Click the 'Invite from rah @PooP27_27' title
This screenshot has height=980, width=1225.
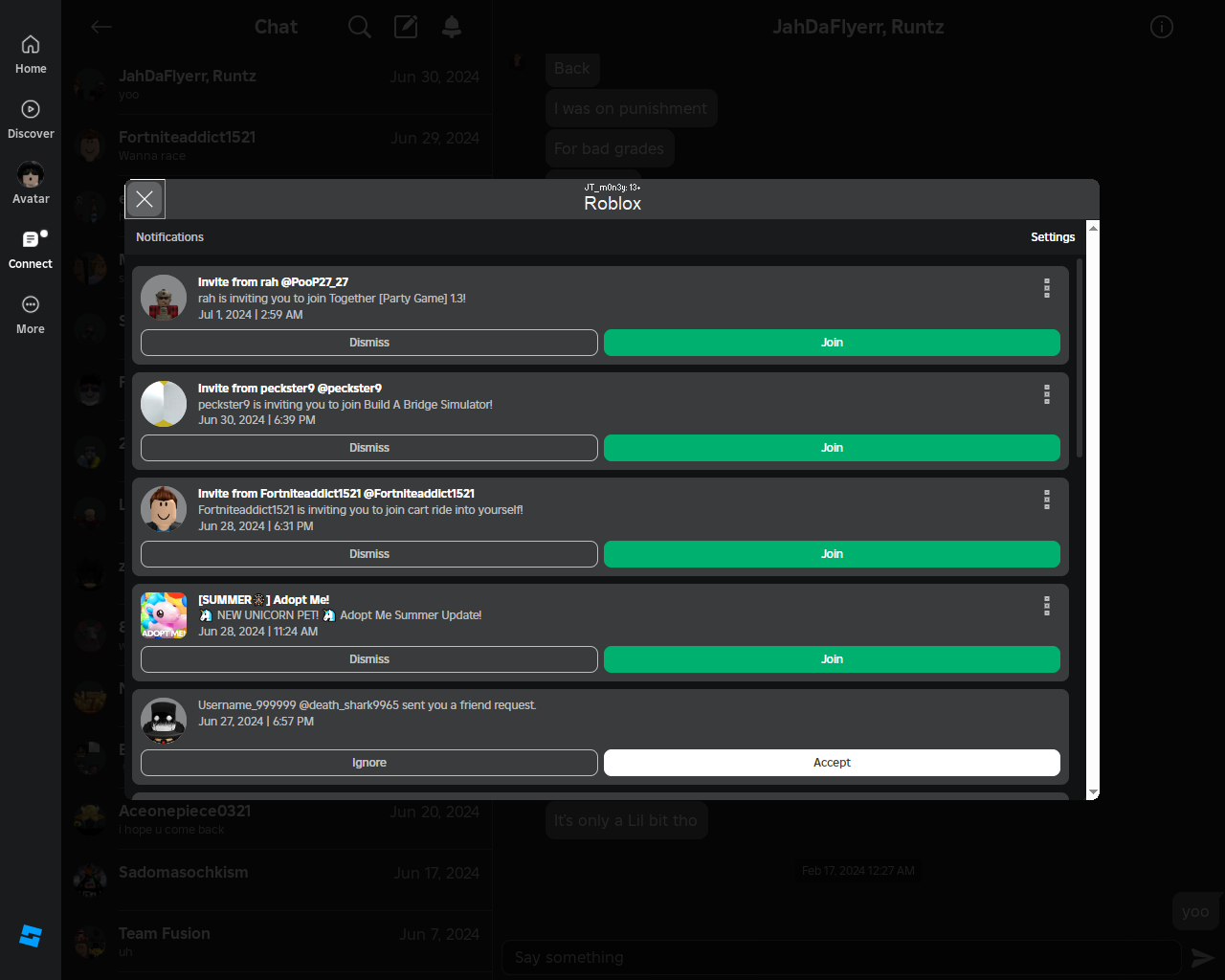[x=273, y=282]
